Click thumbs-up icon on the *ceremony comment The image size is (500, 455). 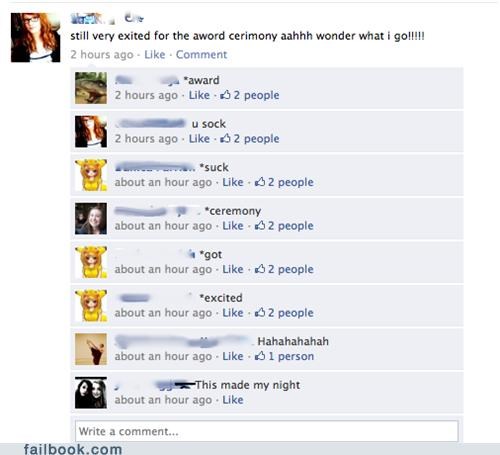tap(260, 226)
